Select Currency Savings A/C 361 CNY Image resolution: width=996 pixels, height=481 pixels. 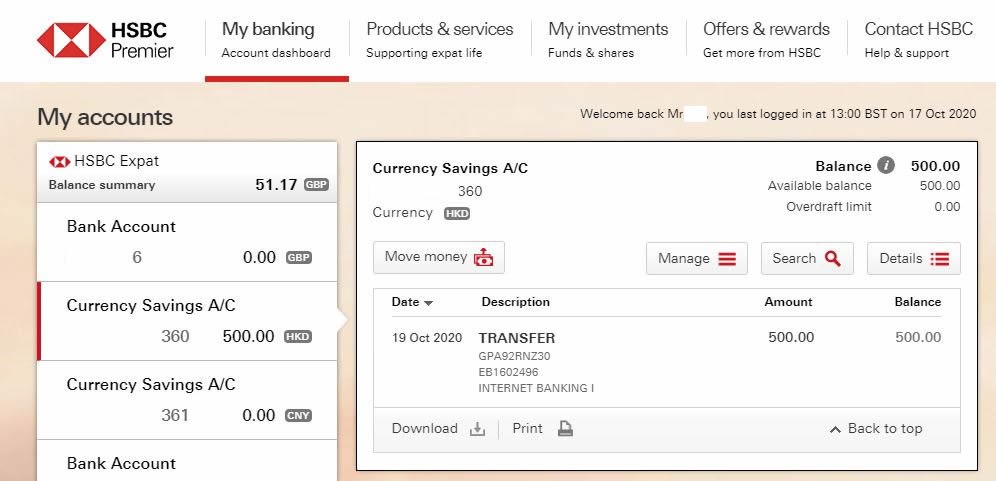187,400
